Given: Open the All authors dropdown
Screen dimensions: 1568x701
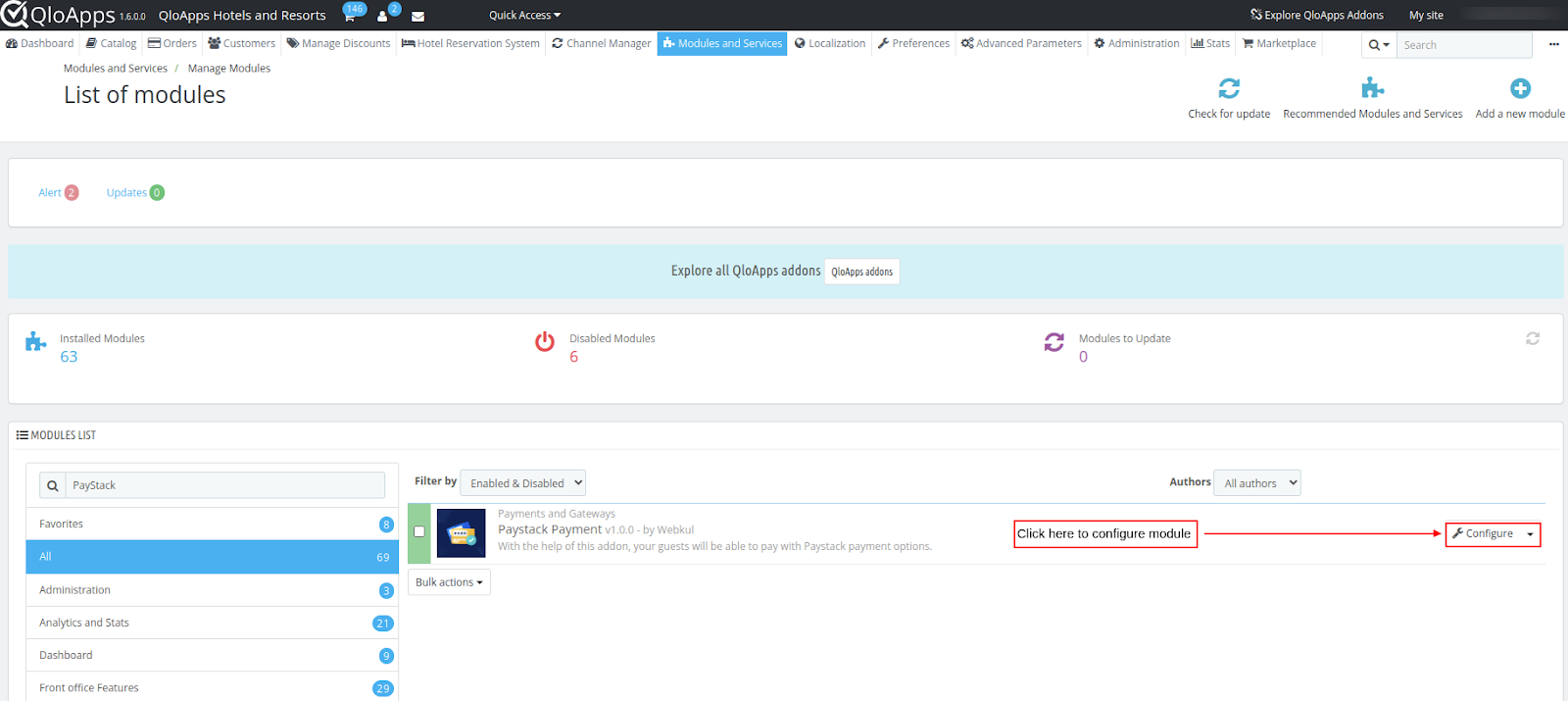Looking at the screenshot, I should tap(1257, 482).
